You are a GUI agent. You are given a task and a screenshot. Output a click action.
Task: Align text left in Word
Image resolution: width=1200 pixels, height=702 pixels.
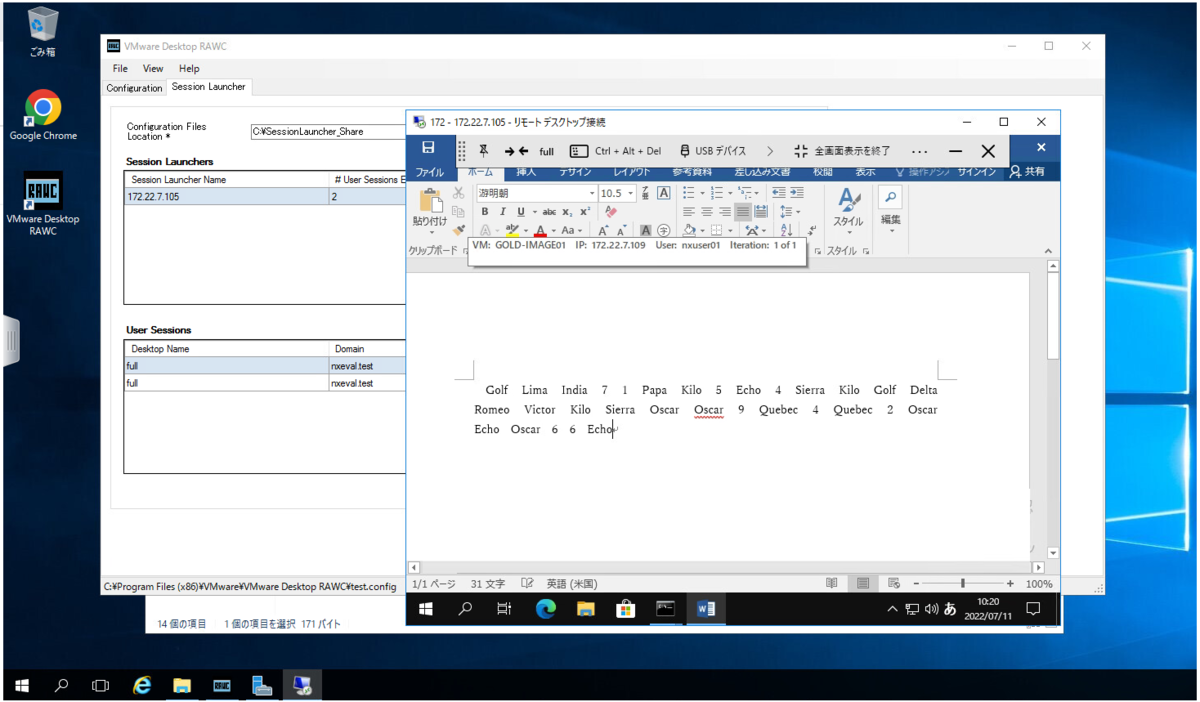[x=689, y=212]
